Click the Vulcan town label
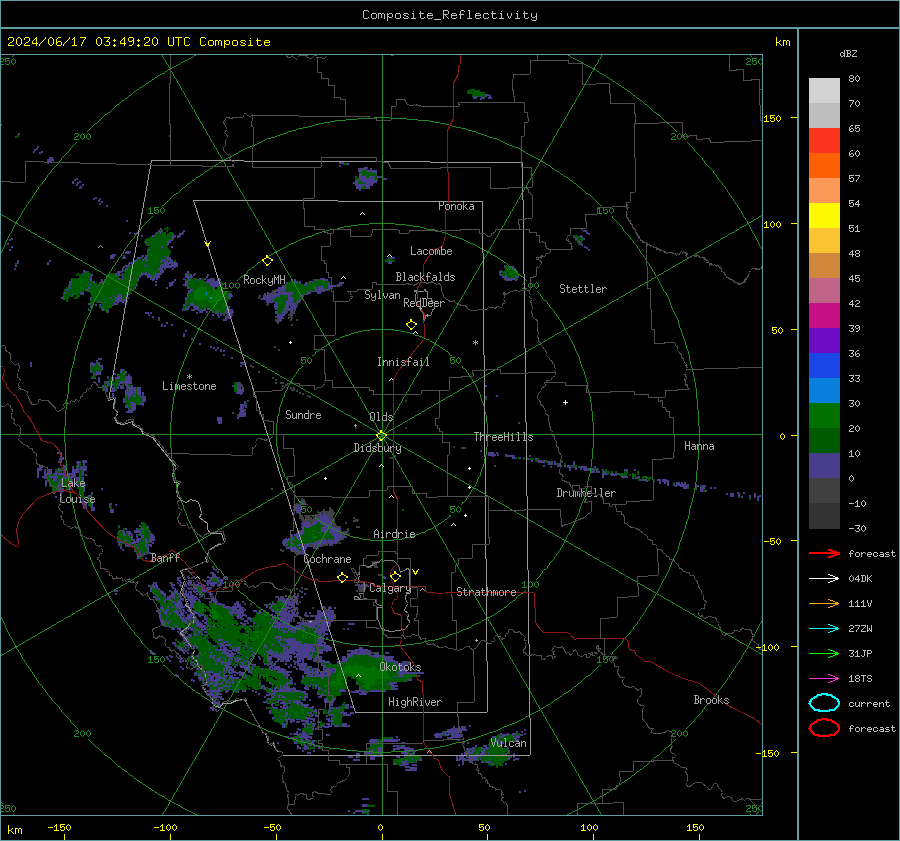The height and width of the screenshot is (841, 900). click(508, 743)
